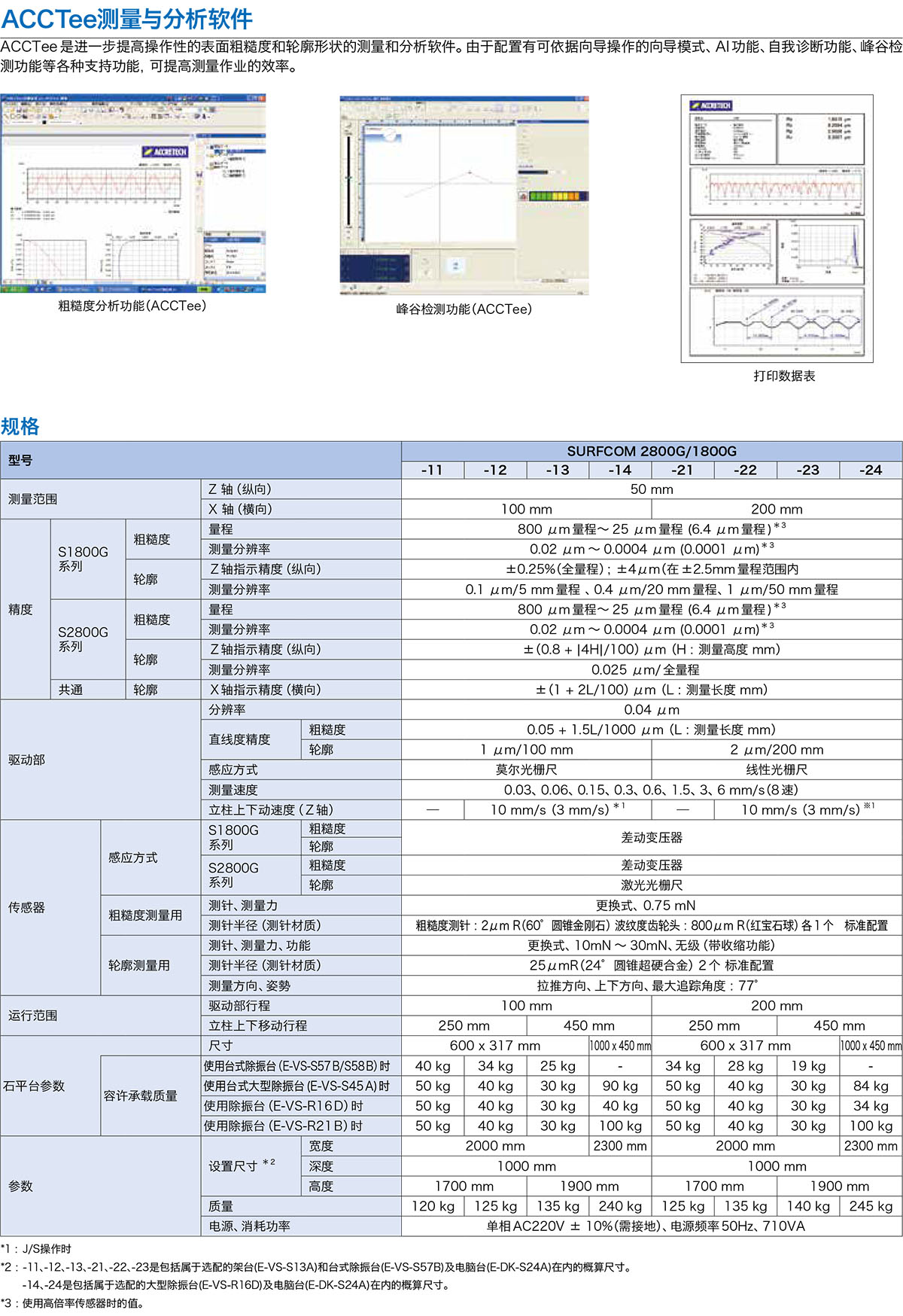
Task: Click the "-13" model column header
Action: (558, 470)
